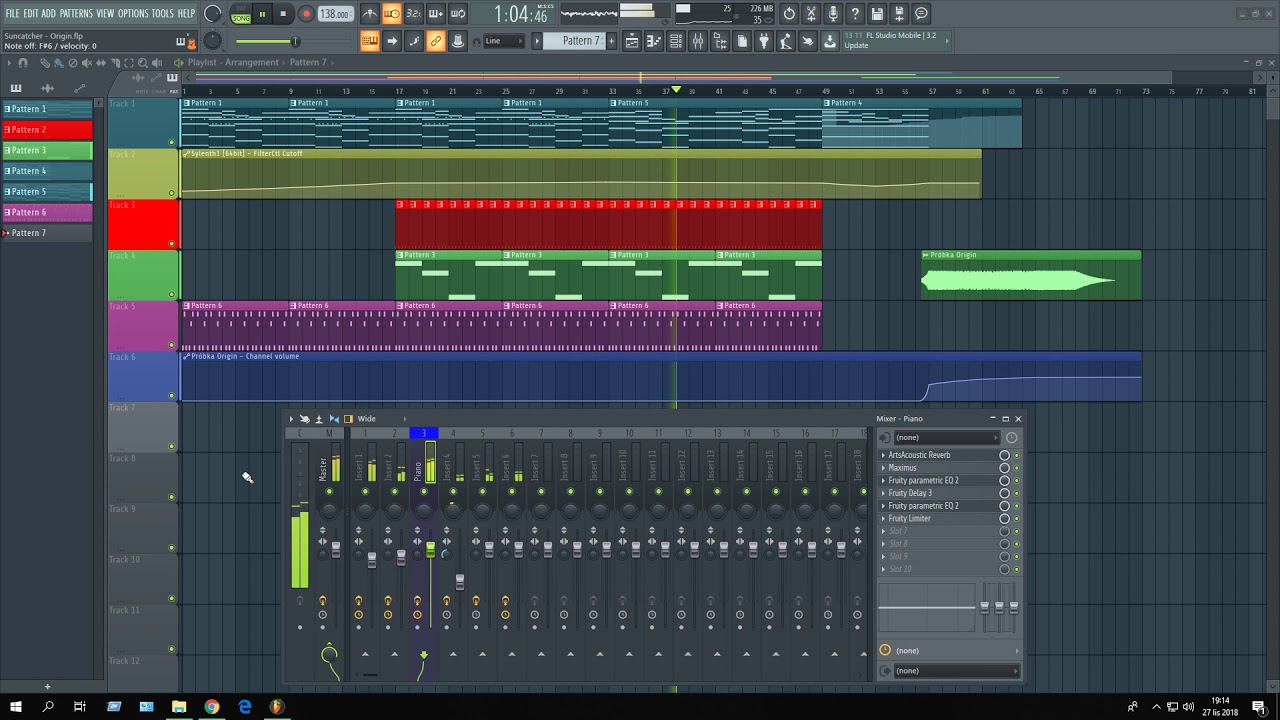This screenshot has width=1280, height=720.
Task: Mute the Piano mixer track LED
Action: [424, 491]
